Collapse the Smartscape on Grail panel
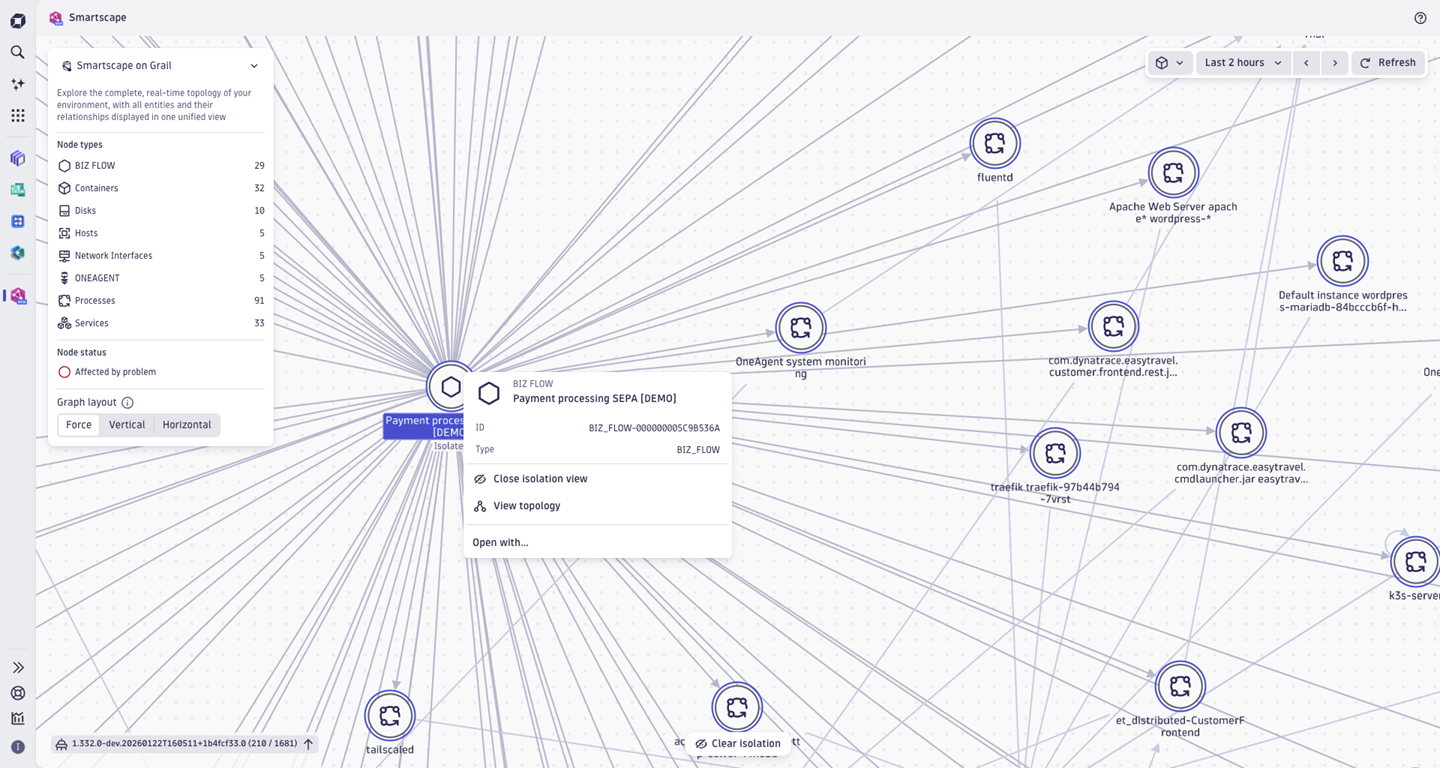This screenshot has height=768, width=1440. [x=254, y=65]
